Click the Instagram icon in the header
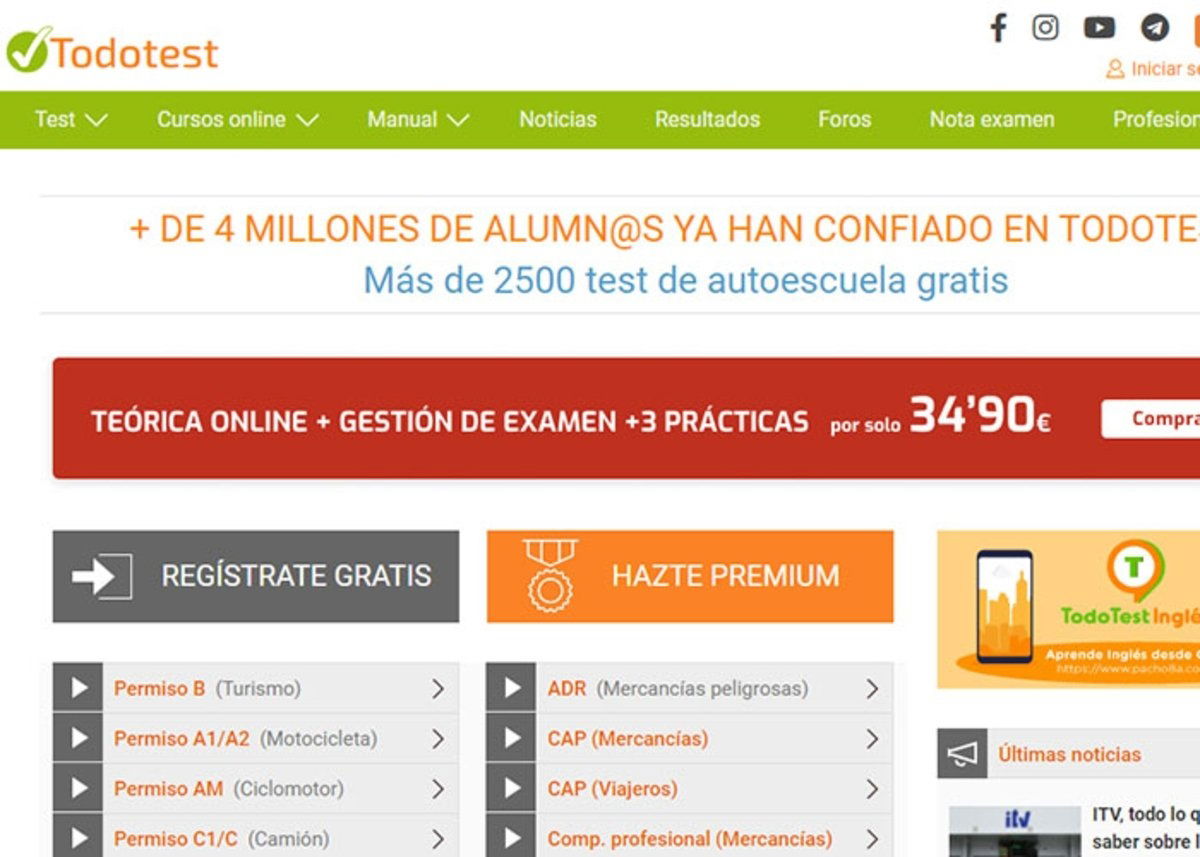 pos(1046,28)
